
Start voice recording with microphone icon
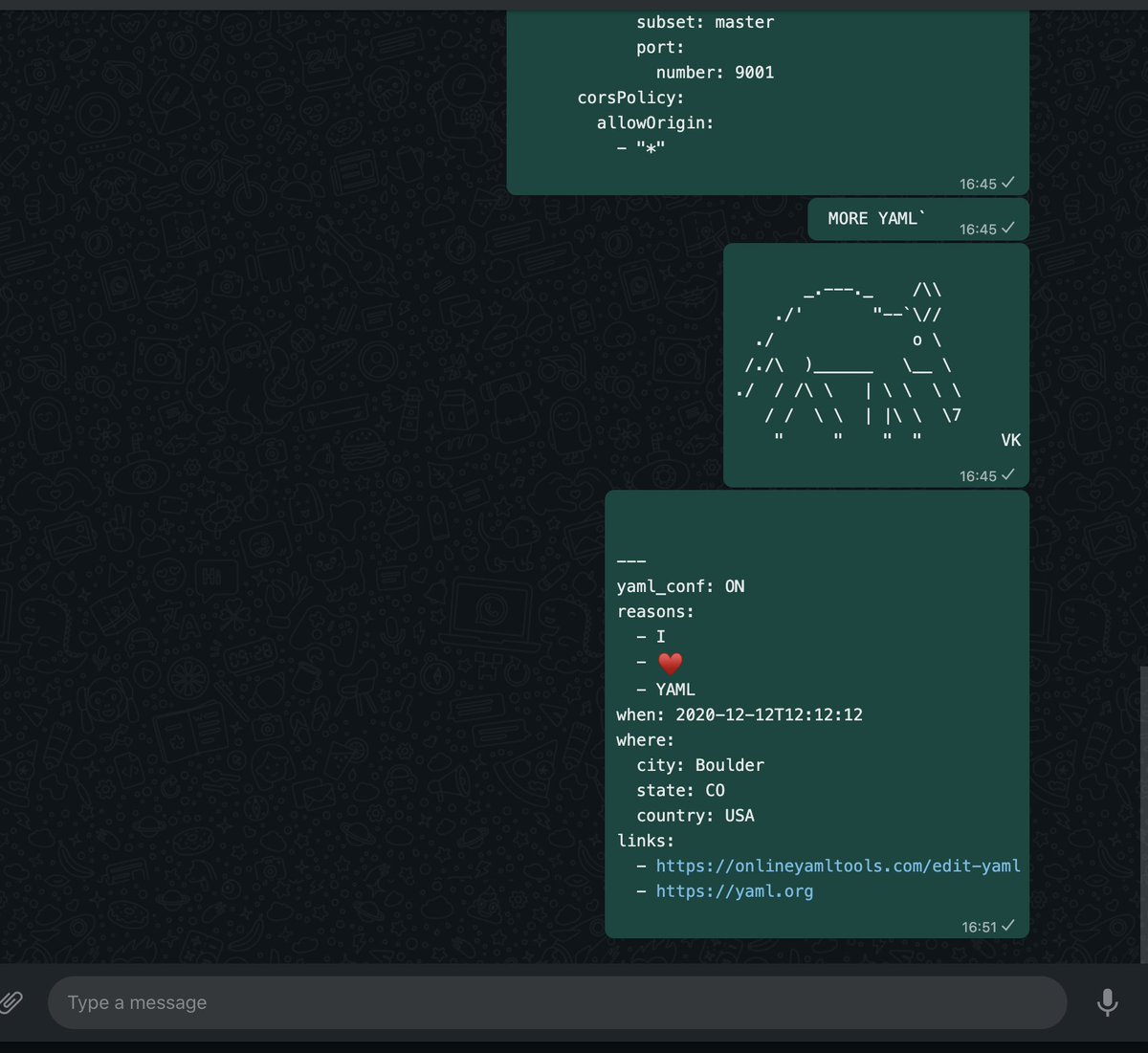tap(1107, 1002)
